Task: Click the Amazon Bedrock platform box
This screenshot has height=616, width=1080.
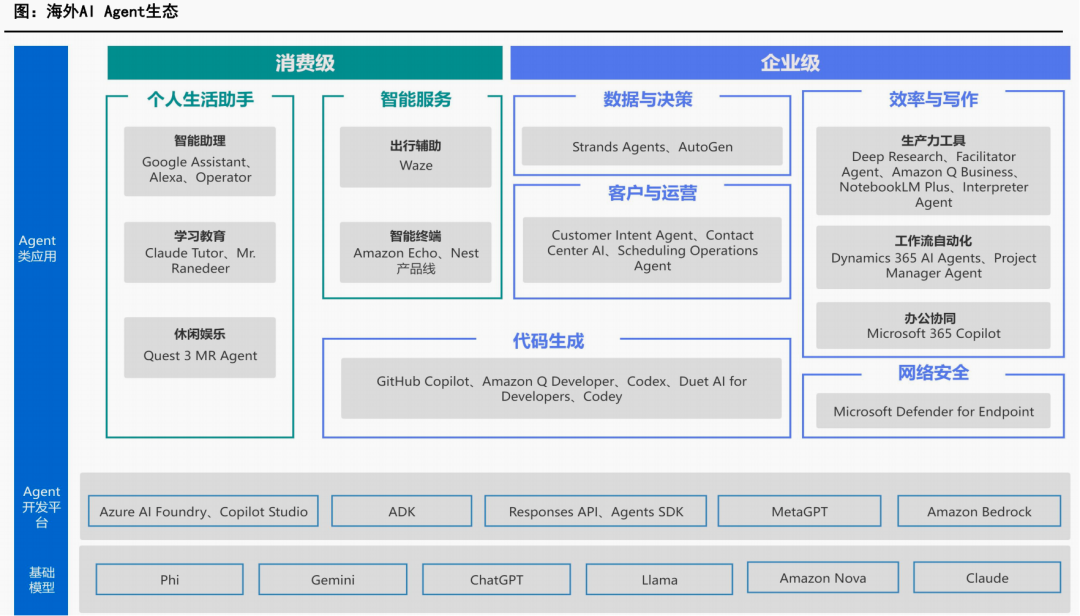Action: [979, 511]
